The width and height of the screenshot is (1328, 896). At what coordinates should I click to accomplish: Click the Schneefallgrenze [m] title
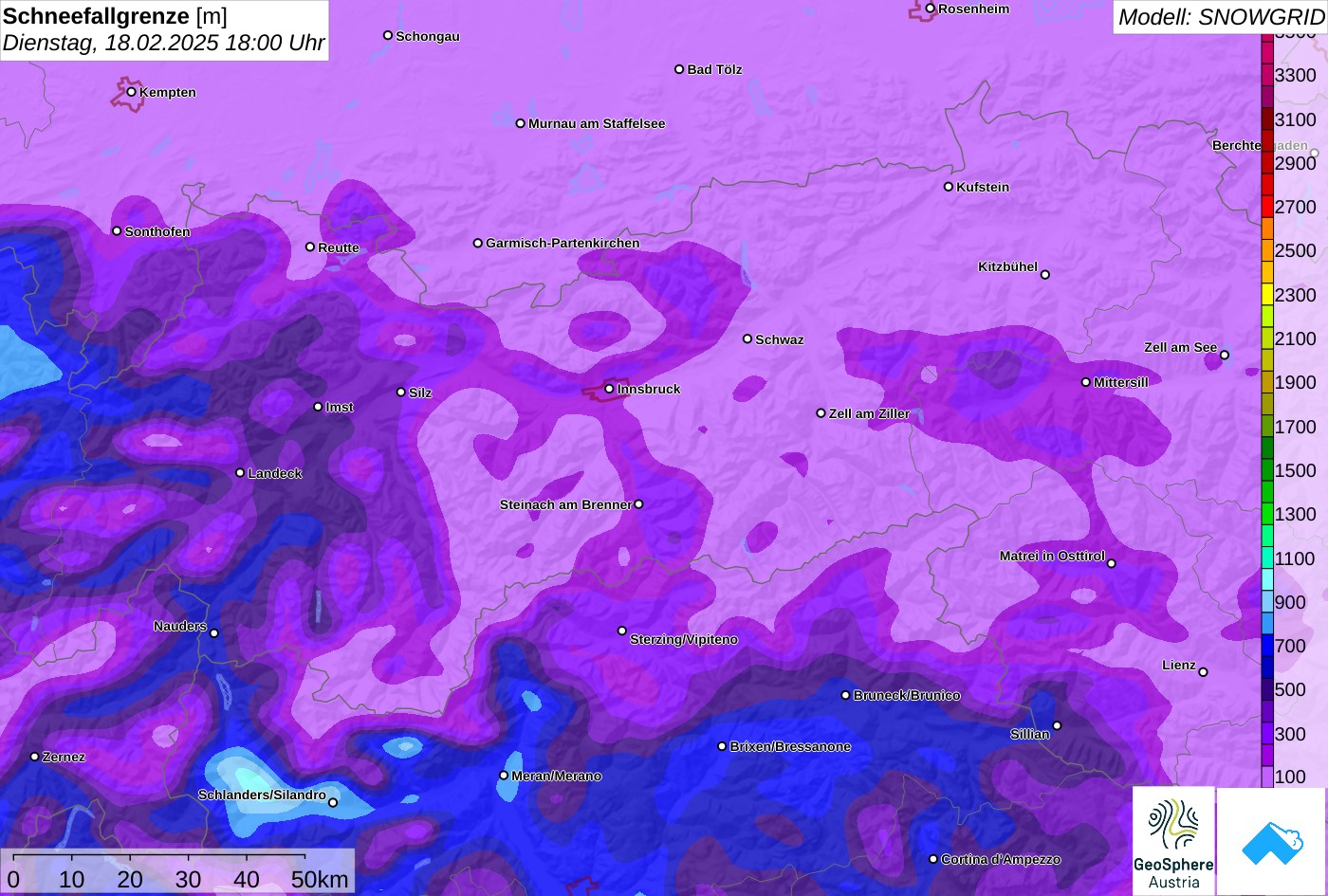coord(115,16)
